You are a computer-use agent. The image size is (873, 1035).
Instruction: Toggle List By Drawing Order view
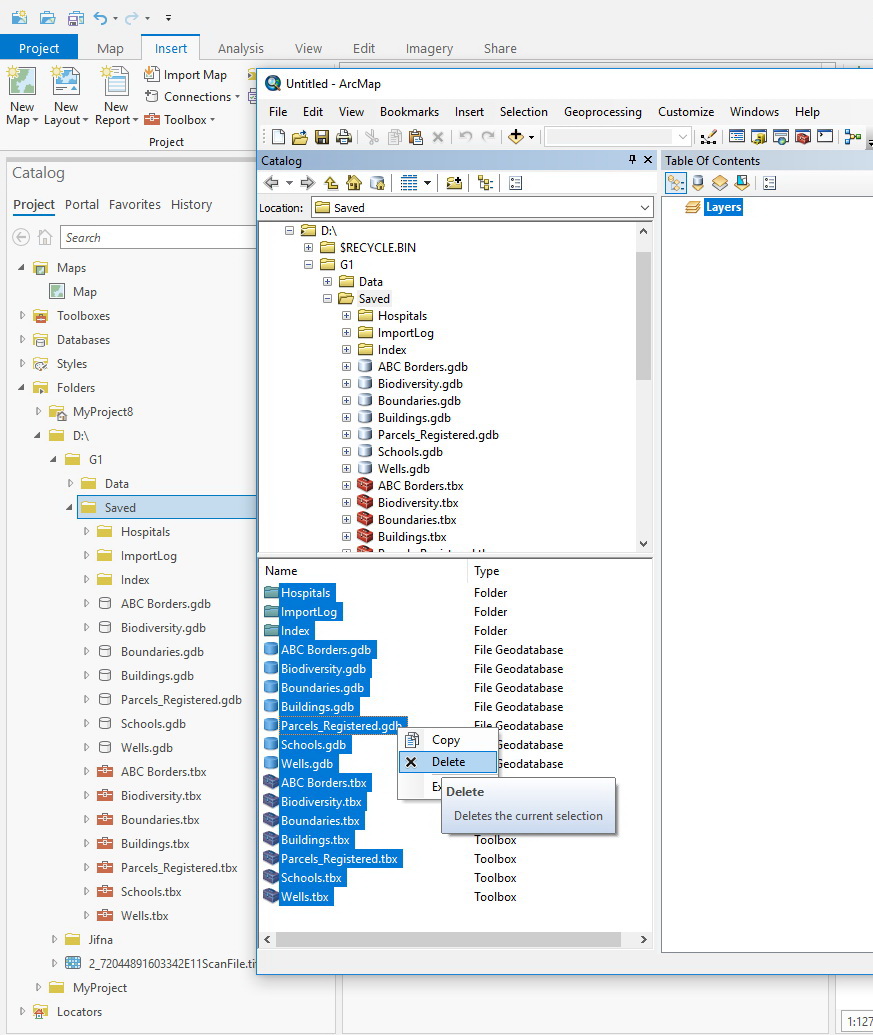[x=676, y=183]
